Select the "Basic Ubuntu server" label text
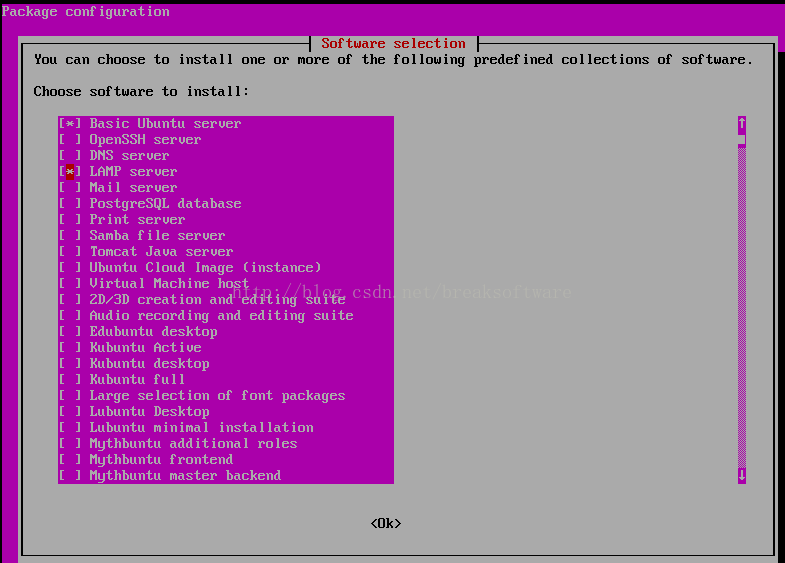 165,124
